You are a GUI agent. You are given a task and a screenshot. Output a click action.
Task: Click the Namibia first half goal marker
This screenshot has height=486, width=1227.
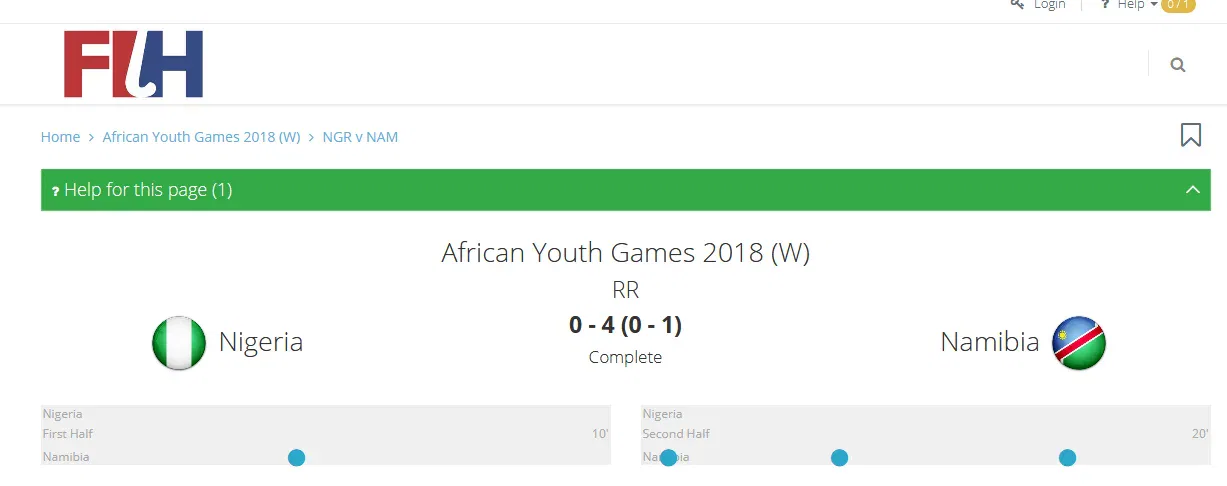click(296, 458)
